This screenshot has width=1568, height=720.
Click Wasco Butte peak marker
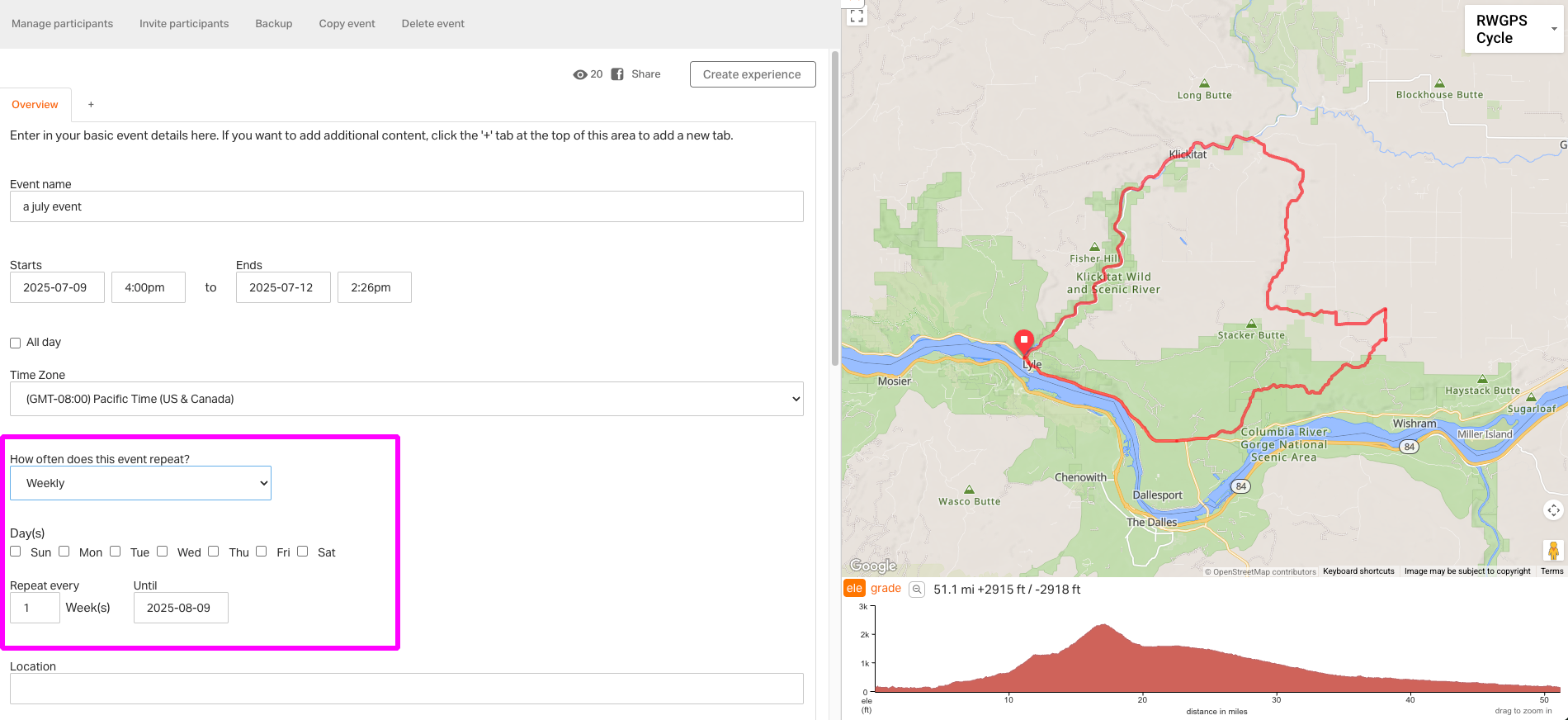(969, 490)
